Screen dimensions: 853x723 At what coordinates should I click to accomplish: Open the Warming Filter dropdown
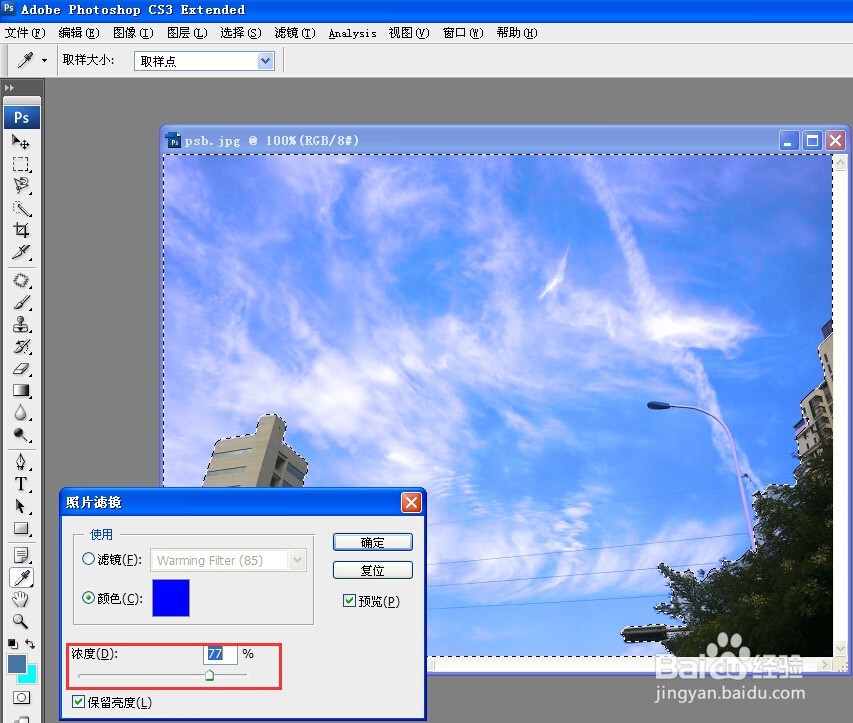click(298, 560)
